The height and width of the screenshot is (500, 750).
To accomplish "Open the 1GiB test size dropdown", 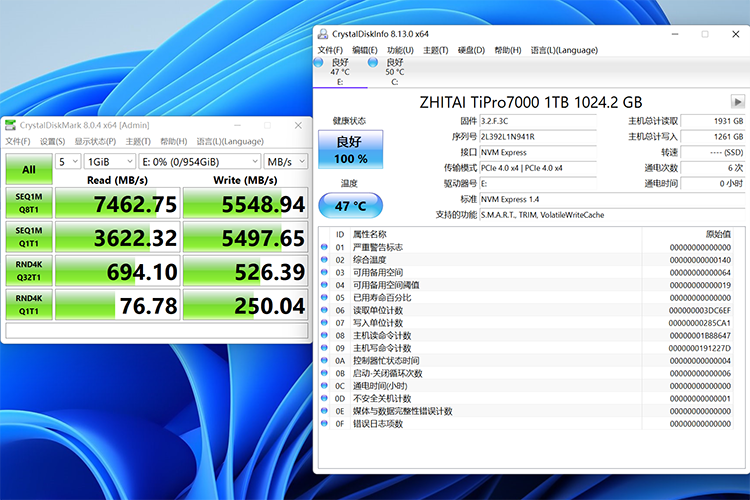I will 110,162.
